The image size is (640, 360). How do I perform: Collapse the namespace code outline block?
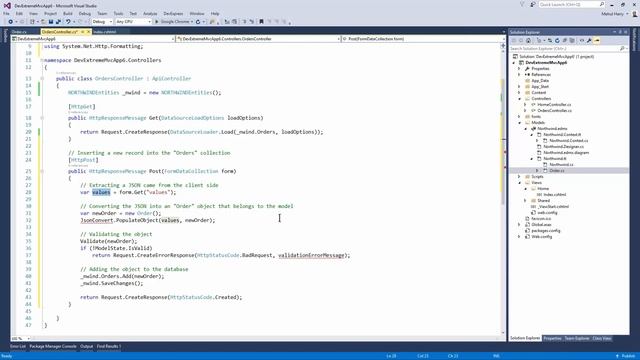tap(42, 60)
